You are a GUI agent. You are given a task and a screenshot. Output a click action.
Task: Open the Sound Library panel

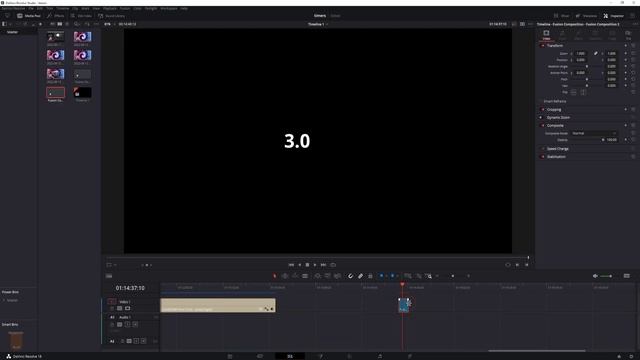(x=111, y=16)
